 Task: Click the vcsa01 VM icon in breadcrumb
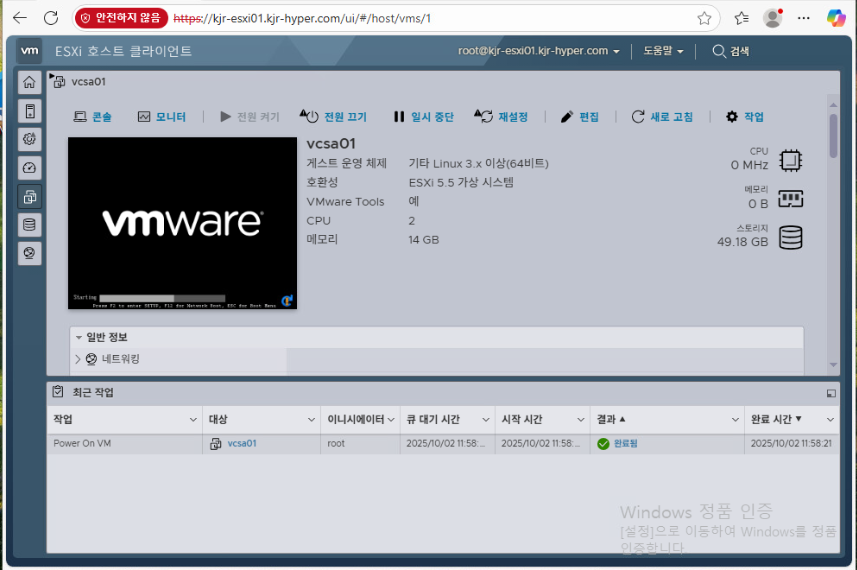pos(58,82)
